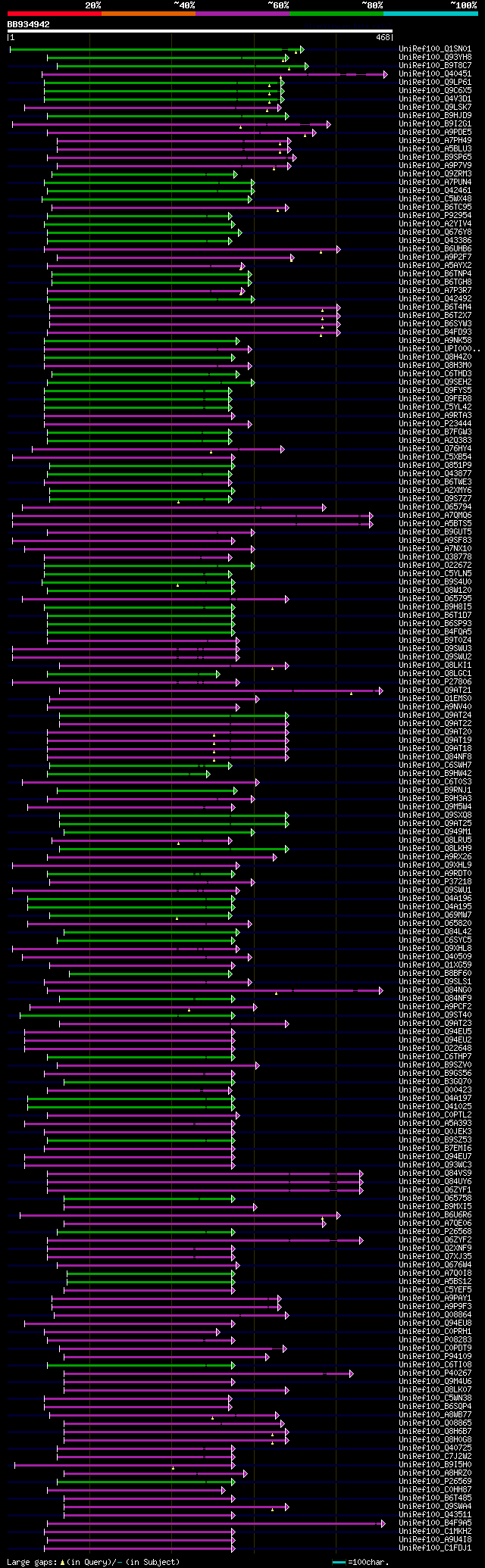This screenshot has height=1568, width=485.
Task: Select hit label UniRef100_B9T8C7
Action: click(x=435, y=65)
